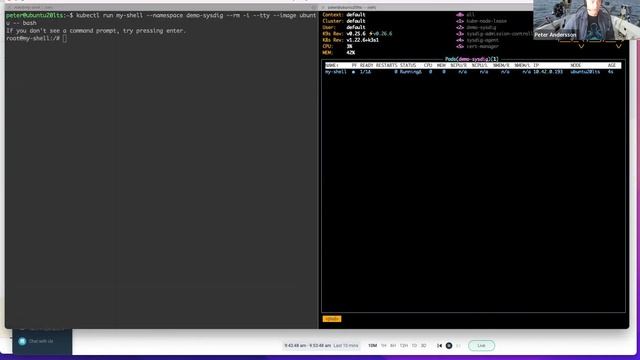Click the orange breadcrumb at k9s bottom
This screenshot has height=360, width=640.
332,319
